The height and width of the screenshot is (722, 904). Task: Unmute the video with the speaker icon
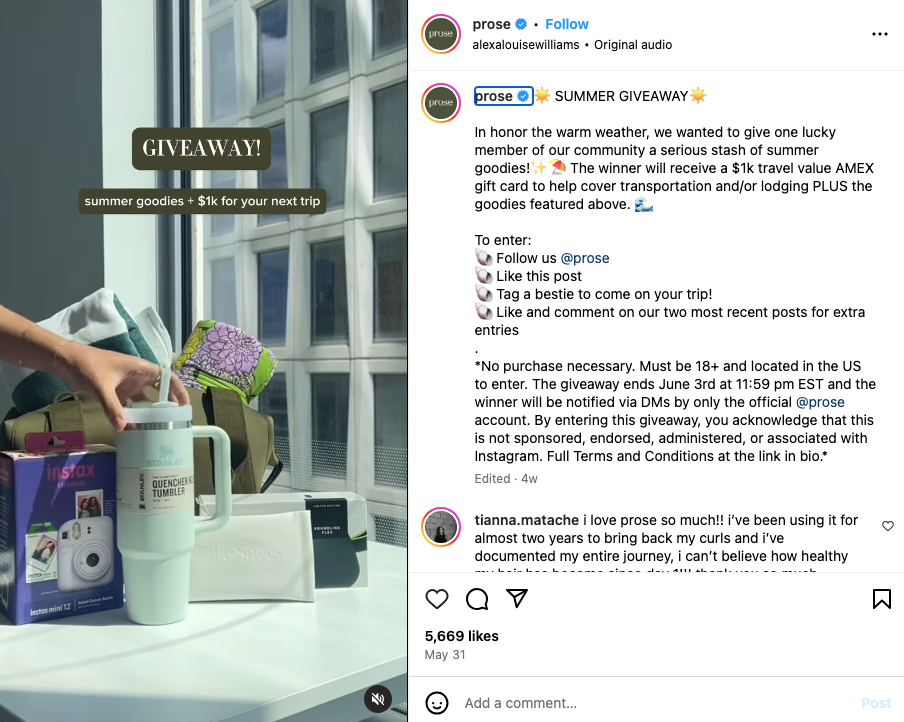click(x=378, y=699)
